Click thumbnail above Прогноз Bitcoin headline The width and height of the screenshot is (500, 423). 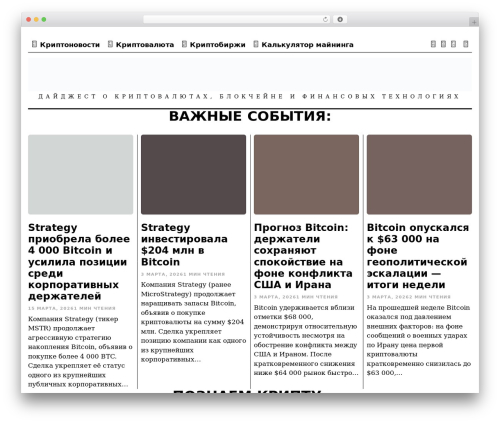306,174
